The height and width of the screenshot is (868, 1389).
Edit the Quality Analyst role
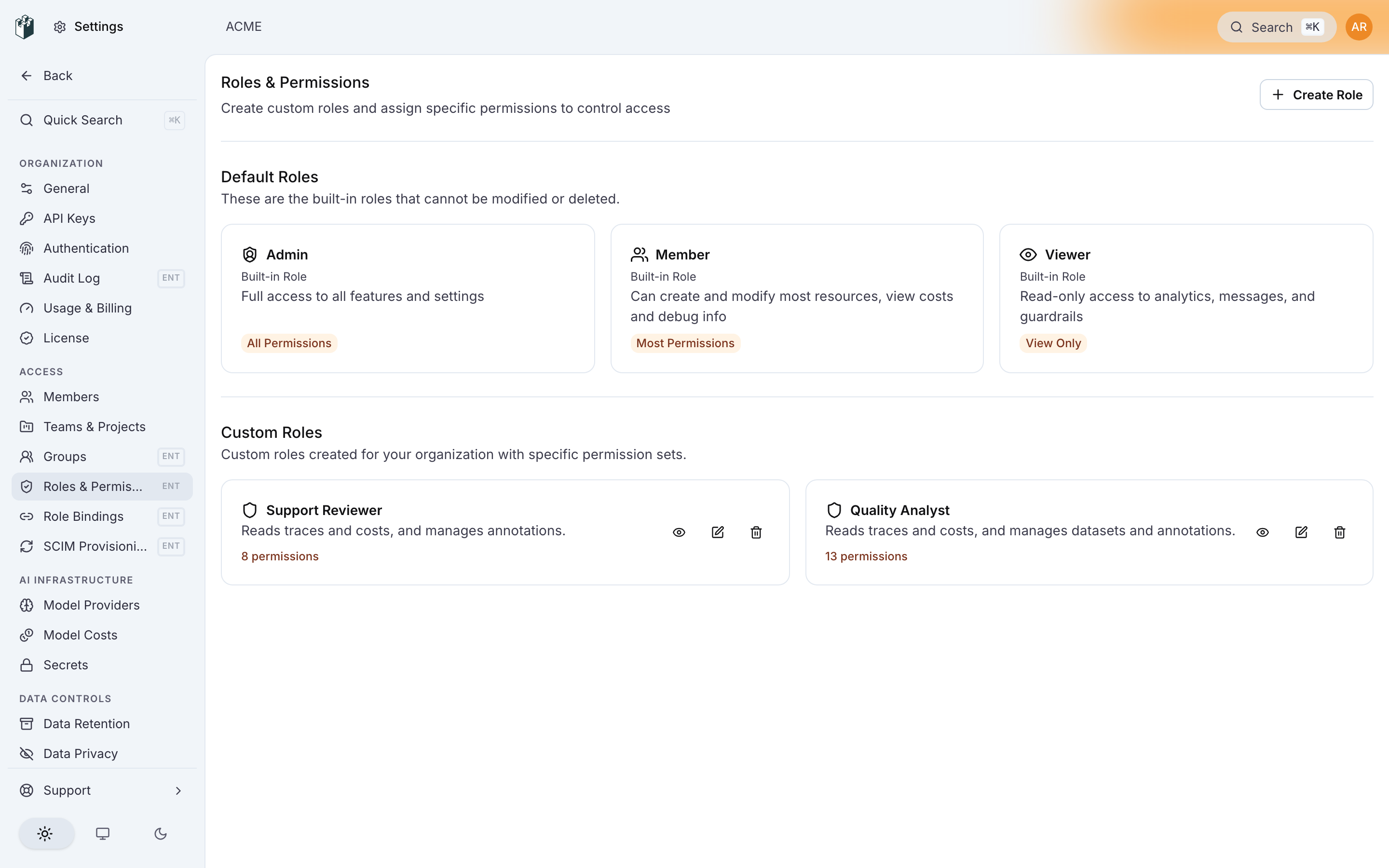point(1301,532)
